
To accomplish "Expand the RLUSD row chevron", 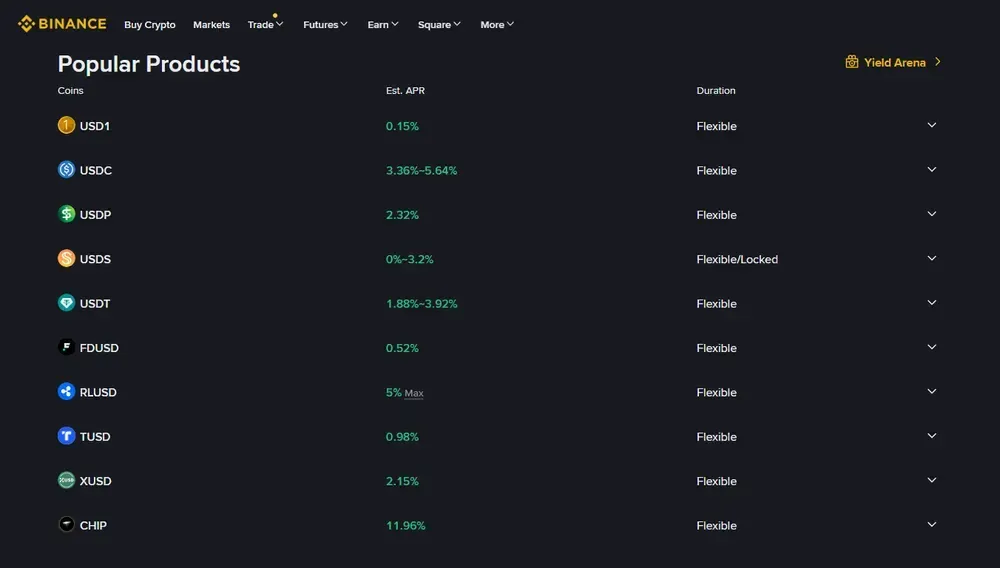I will [932, 391].
